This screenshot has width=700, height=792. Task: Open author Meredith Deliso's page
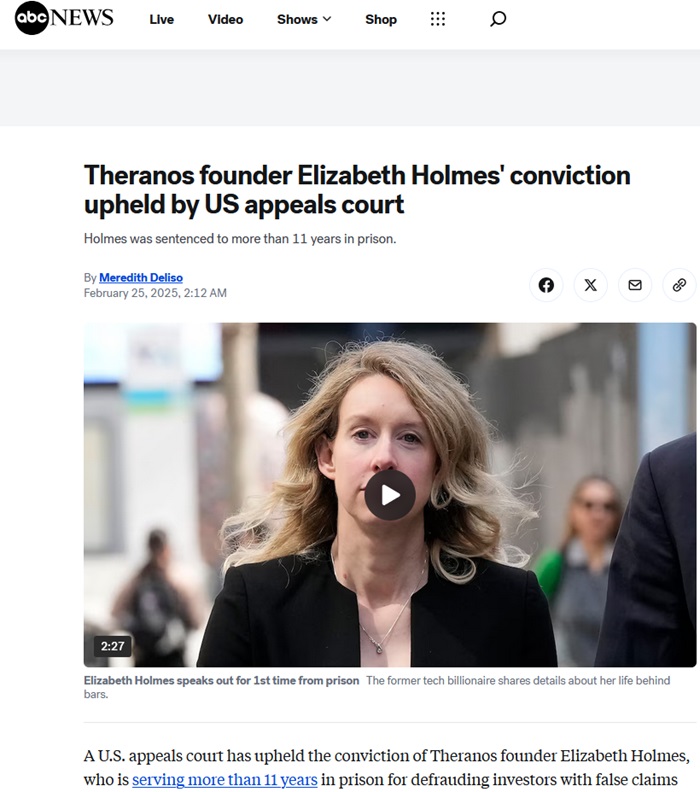(x=141, y=277)
